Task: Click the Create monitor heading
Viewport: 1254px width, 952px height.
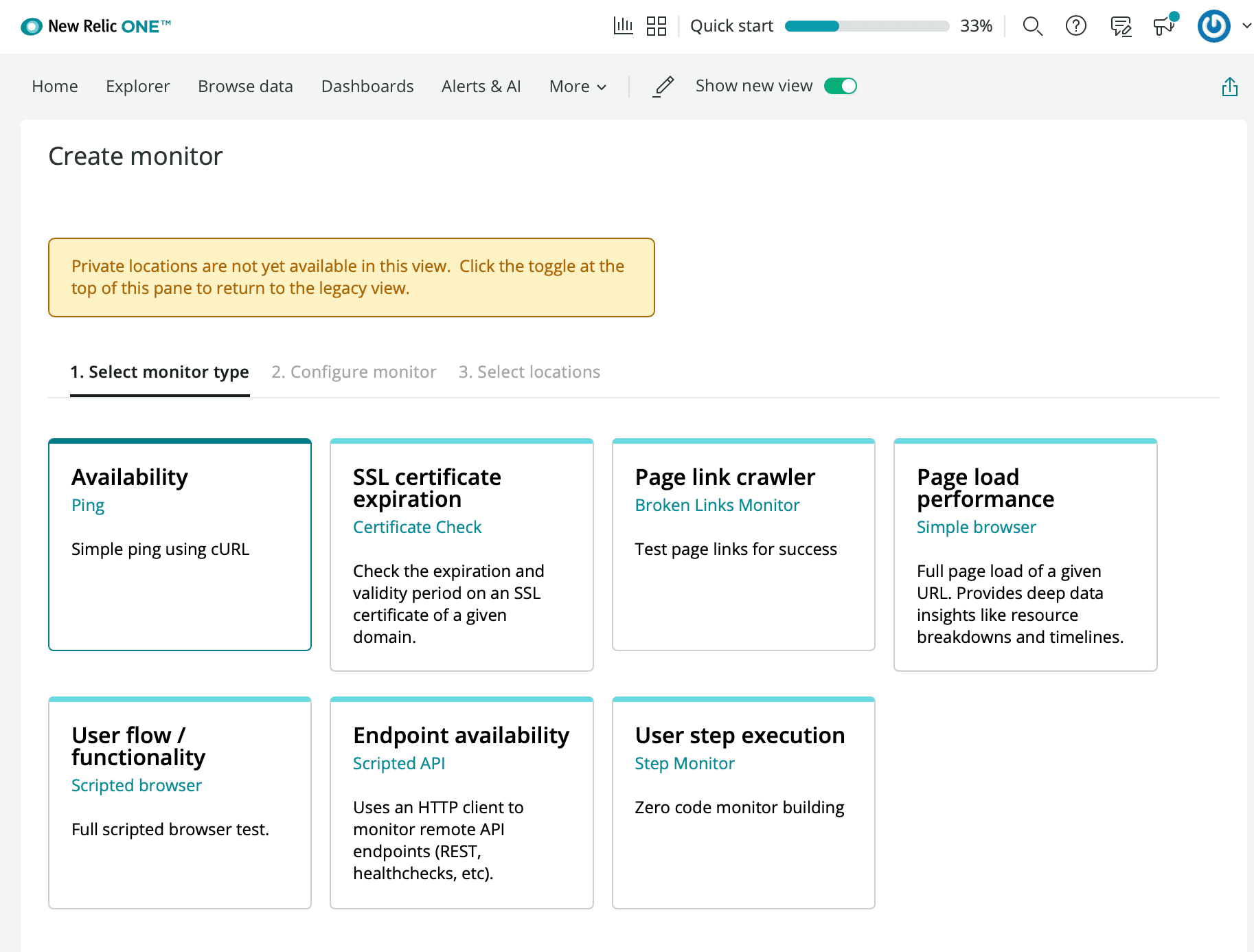Action: tap(136, 157)
